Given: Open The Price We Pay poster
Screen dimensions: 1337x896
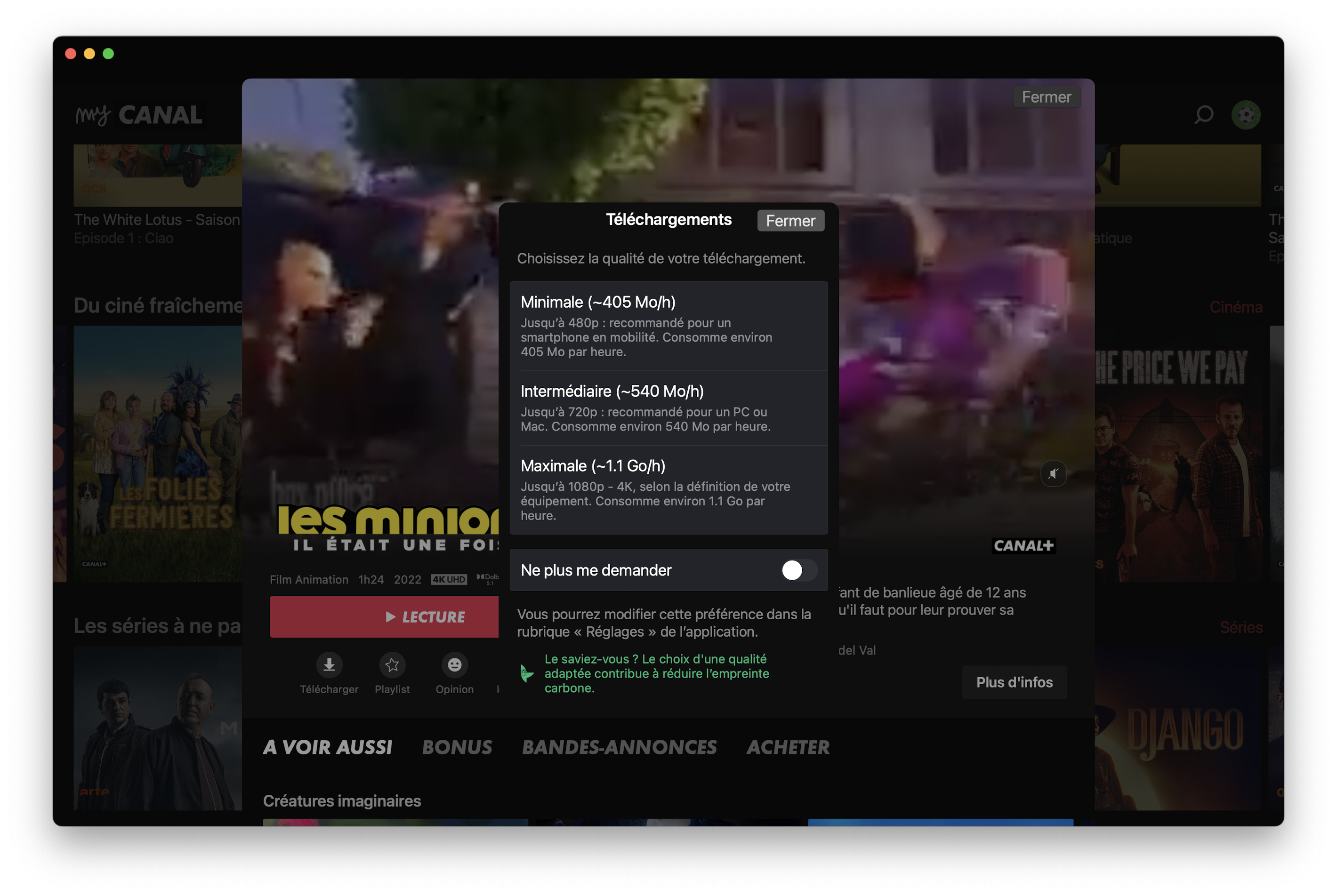Looking at the screenshot, I should (1177, 454).
